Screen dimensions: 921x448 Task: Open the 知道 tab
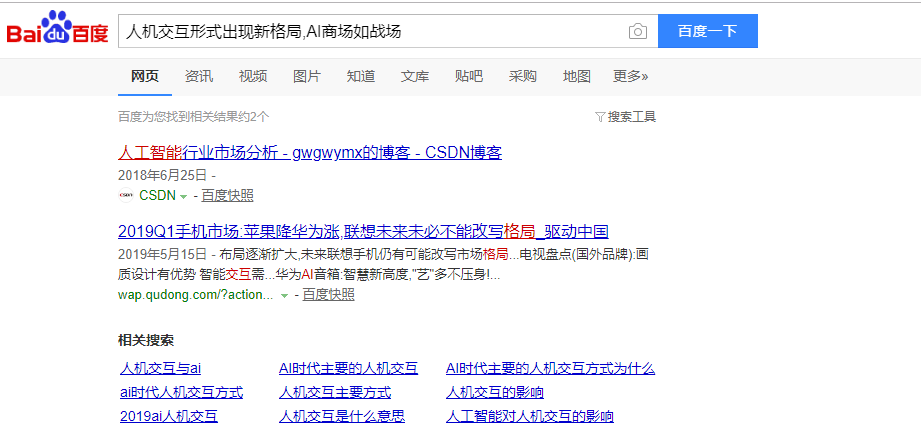pos(361,76)
